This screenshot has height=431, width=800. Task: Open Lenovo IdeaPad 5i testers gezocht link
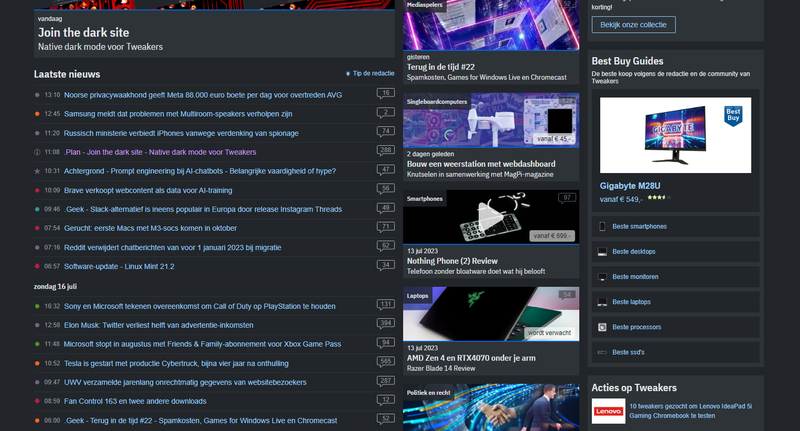(690, 411)
